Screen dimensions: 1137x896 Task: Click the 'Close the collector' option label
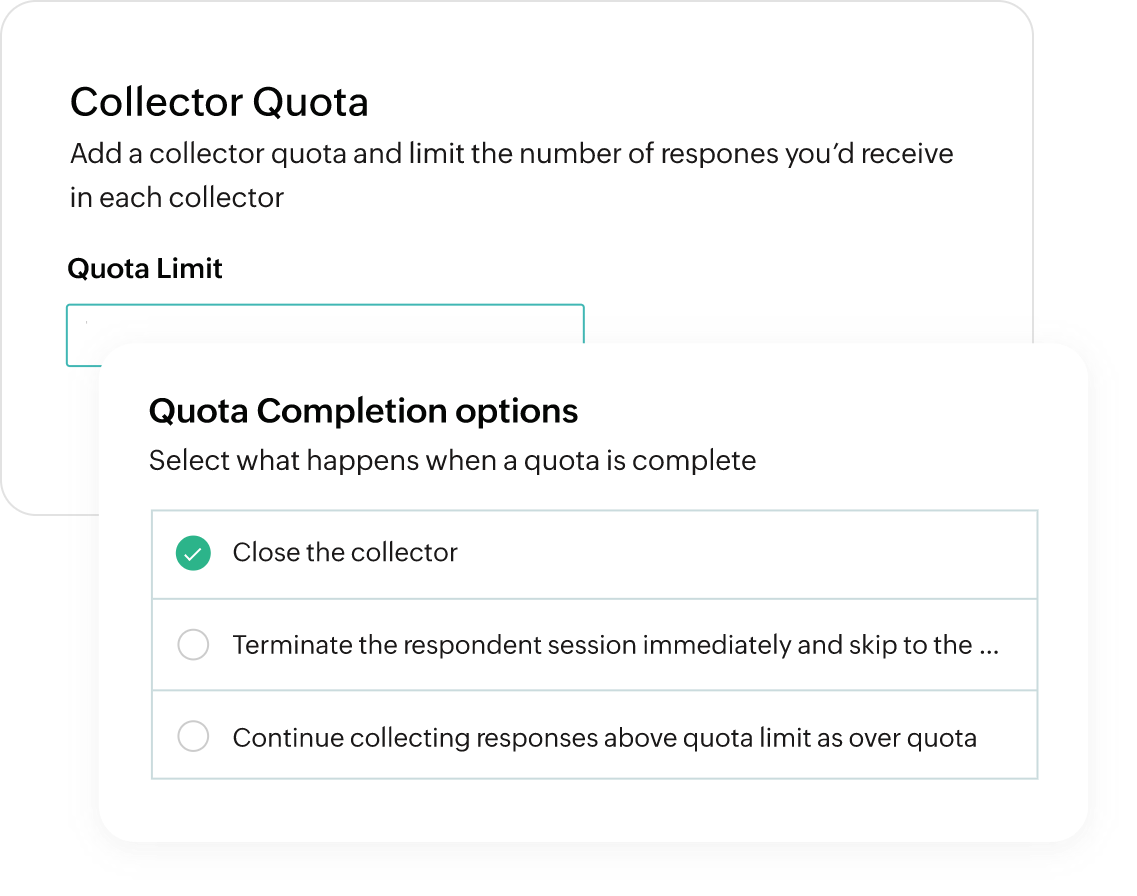(345, 553)
